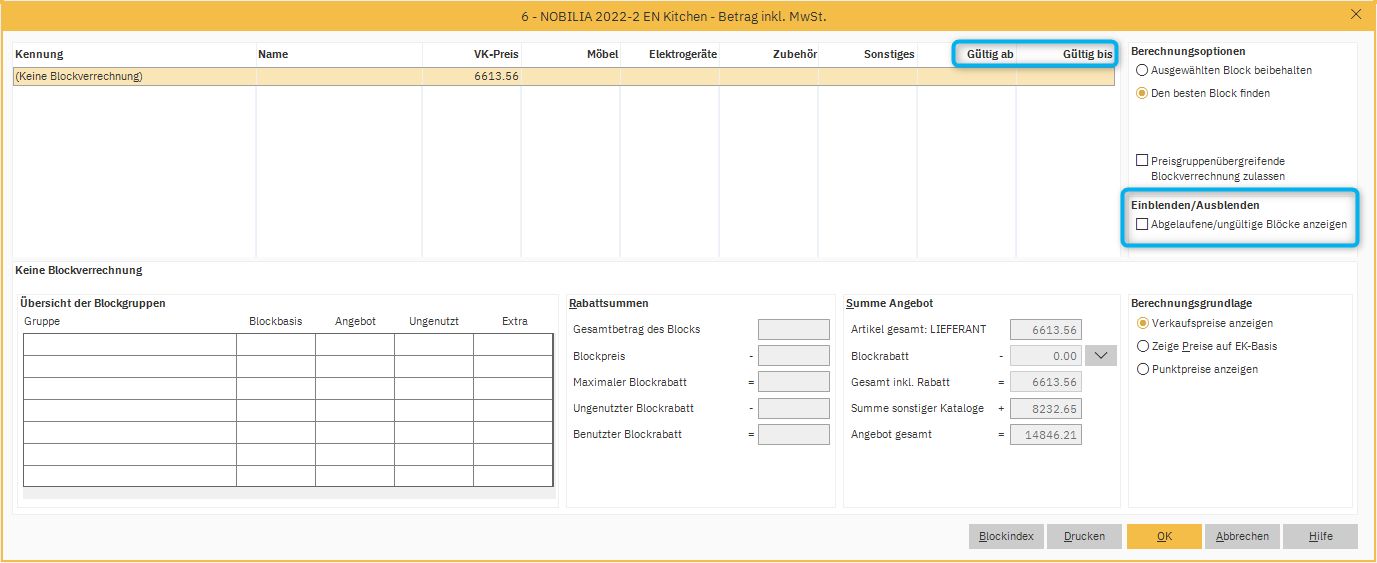Choose 'Den besten Block finden' option
The width and height of the screenshot is (1377, 563).
1142,93
